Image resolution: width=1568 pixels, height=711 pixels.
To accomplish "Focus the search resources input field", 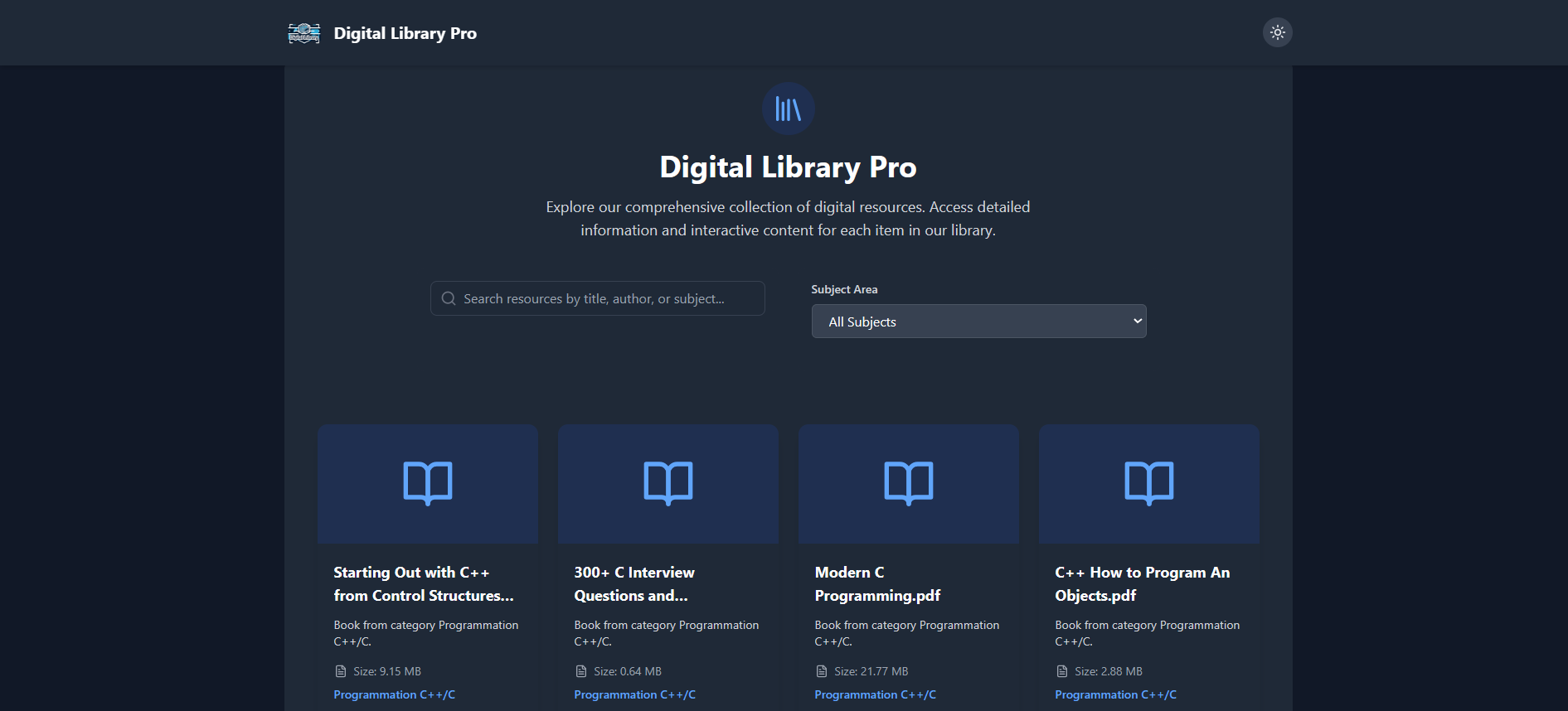I will point(597,298).
